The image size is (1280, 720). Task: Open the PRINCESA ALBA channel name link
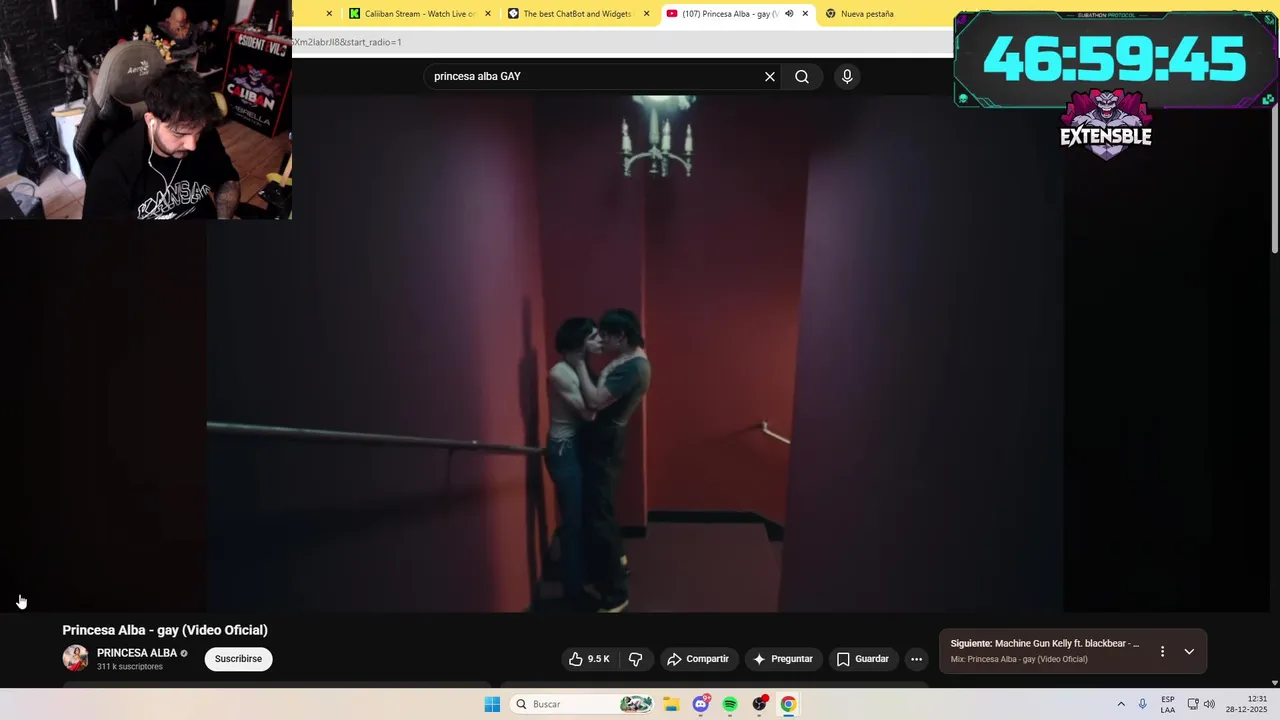(x=137, y=653)
